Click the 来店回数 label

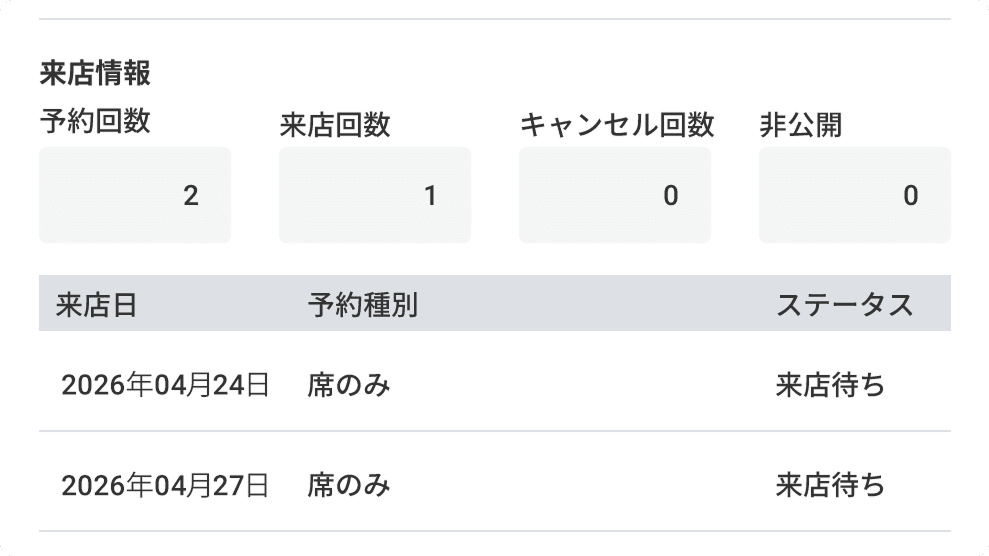(334, 125)
